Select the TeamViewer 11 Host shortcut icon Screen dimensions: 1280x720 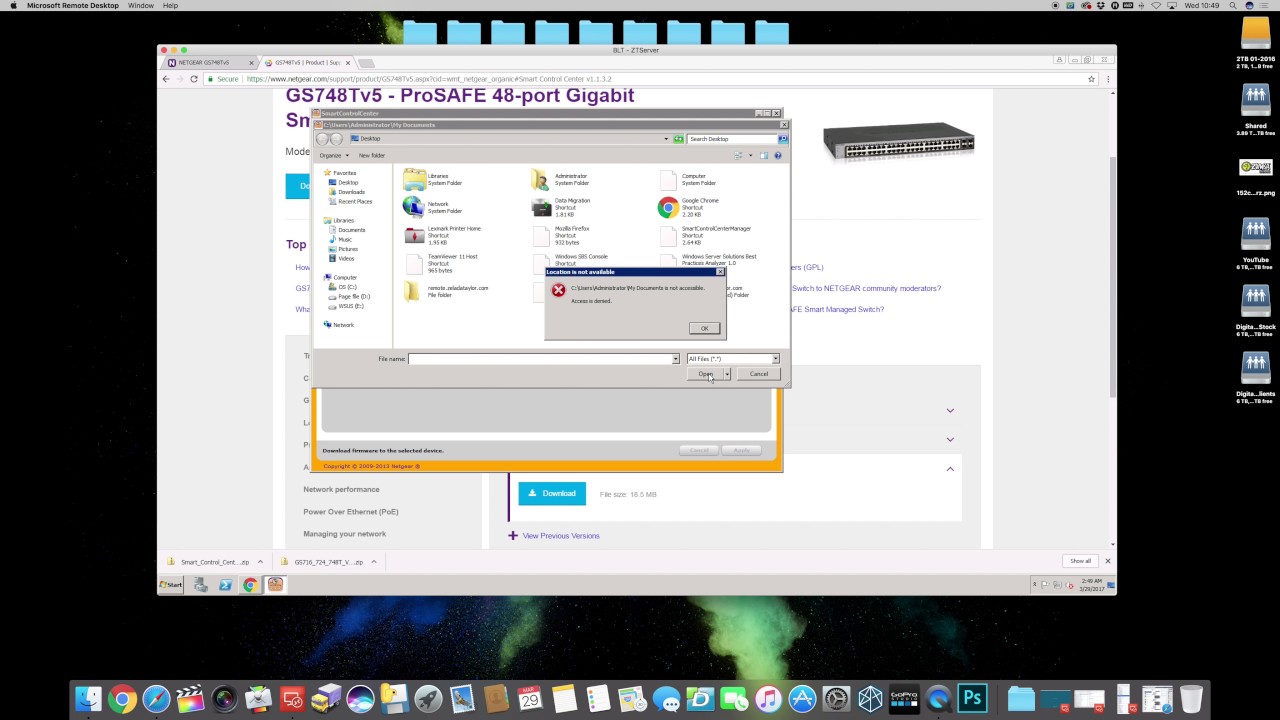pyautogui.click(x=414, y=263)
